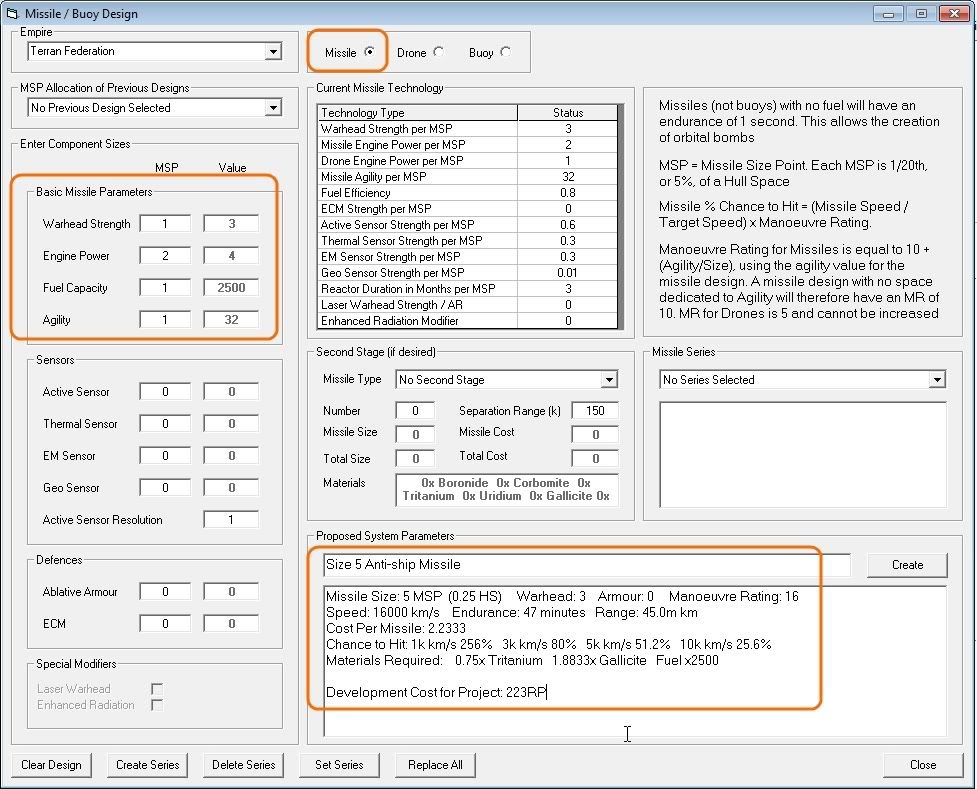Screen dimensions: 977x789
Task: Click the Geo Sensor MSP field
Action: click(x=165, y=487)
